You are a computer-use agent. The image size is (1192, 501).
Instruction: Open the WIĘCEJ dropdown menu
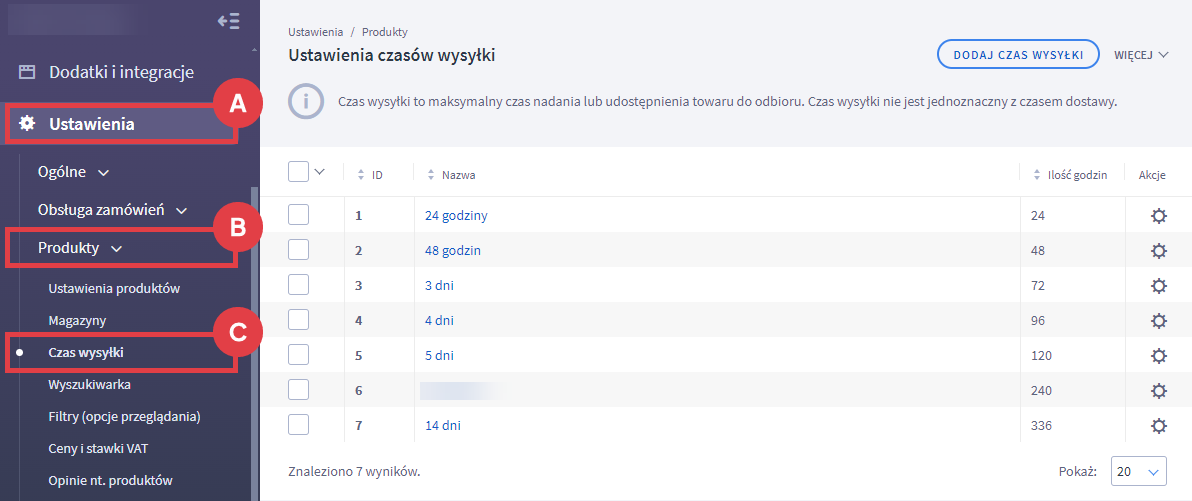click(x=1140, y=55)
